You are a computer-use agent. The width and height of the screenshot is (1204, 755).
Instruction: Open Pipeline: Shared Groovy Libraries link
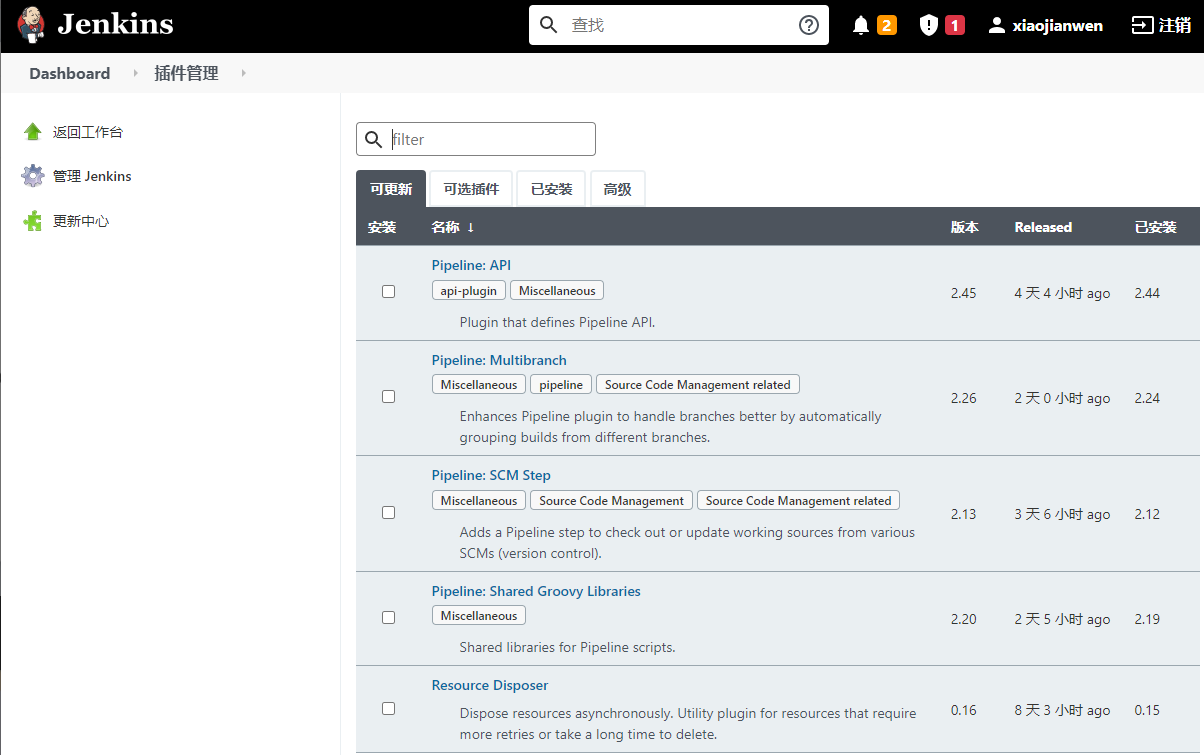[x=536, y=591]
